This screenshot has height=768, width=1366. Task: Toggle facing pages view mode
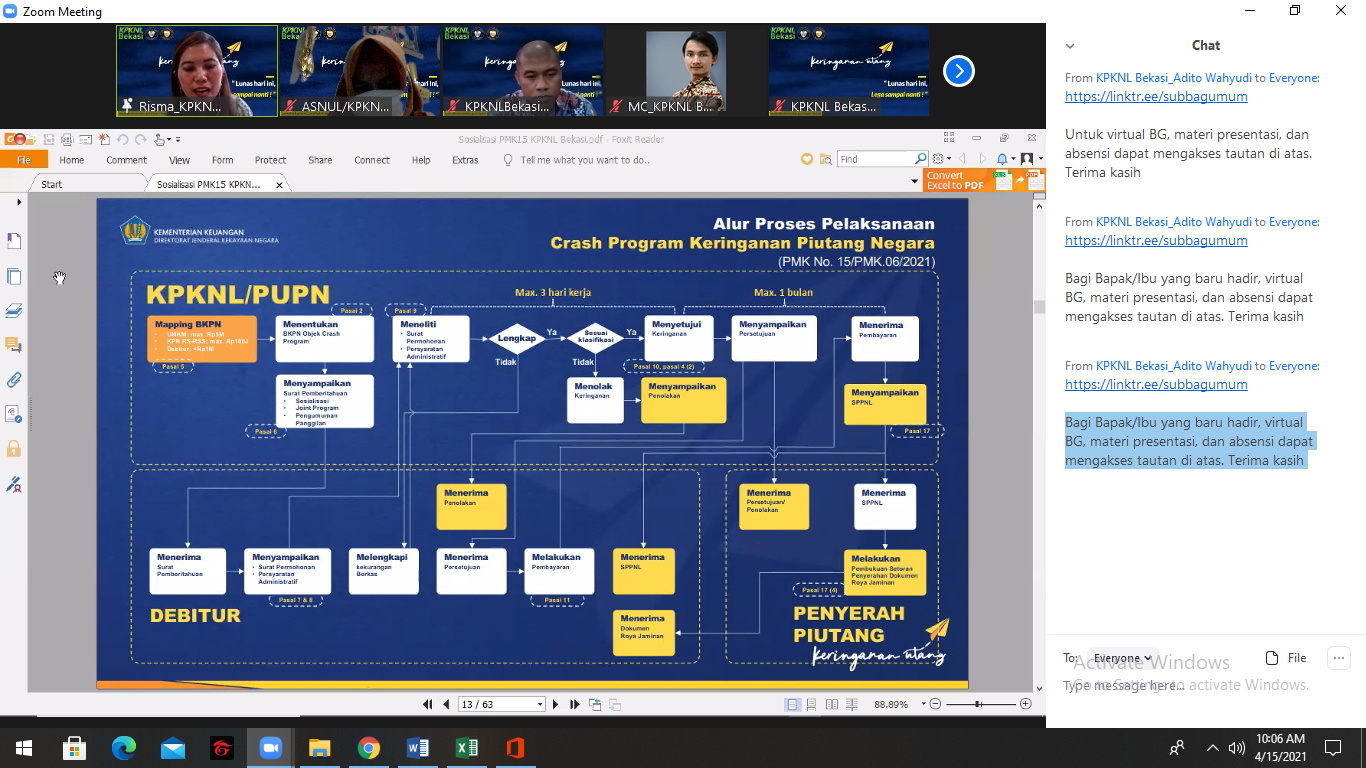coord(831,704)
